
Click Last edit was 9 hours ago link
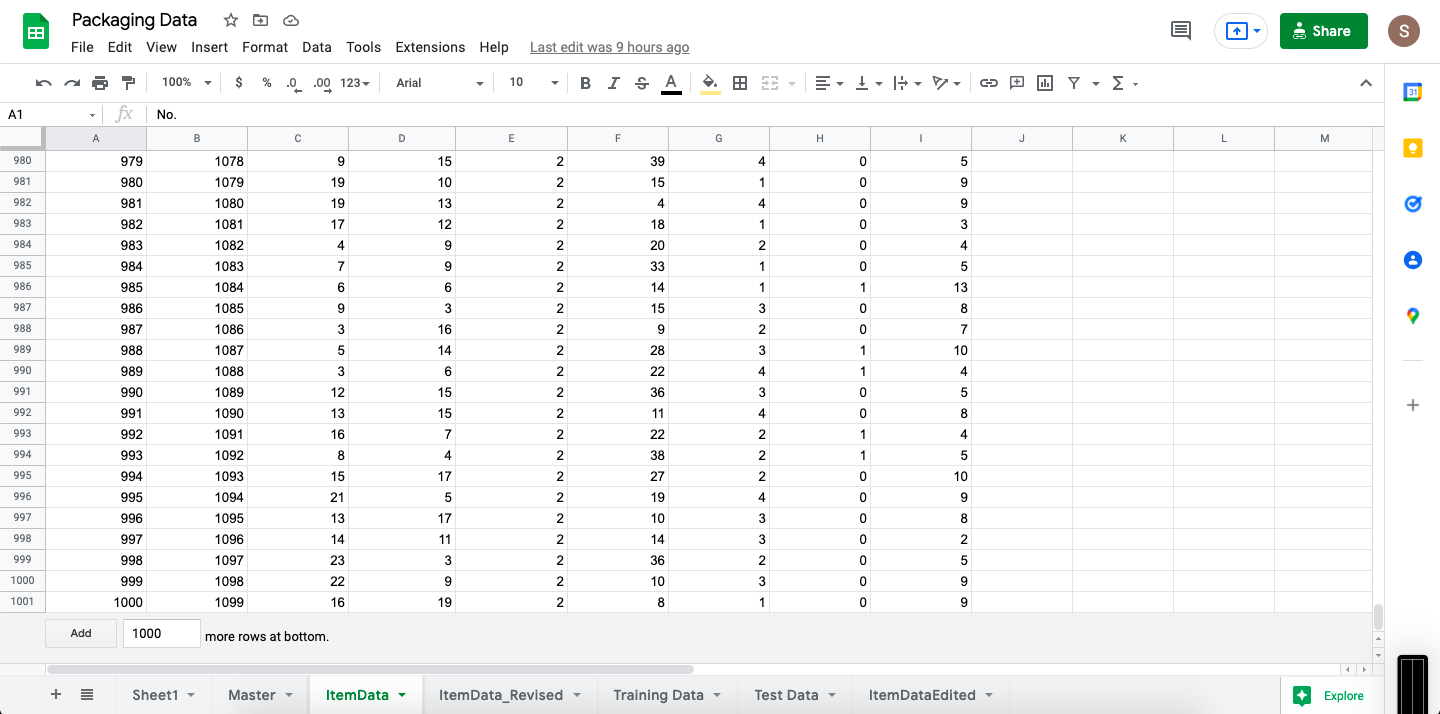[609, 47]
